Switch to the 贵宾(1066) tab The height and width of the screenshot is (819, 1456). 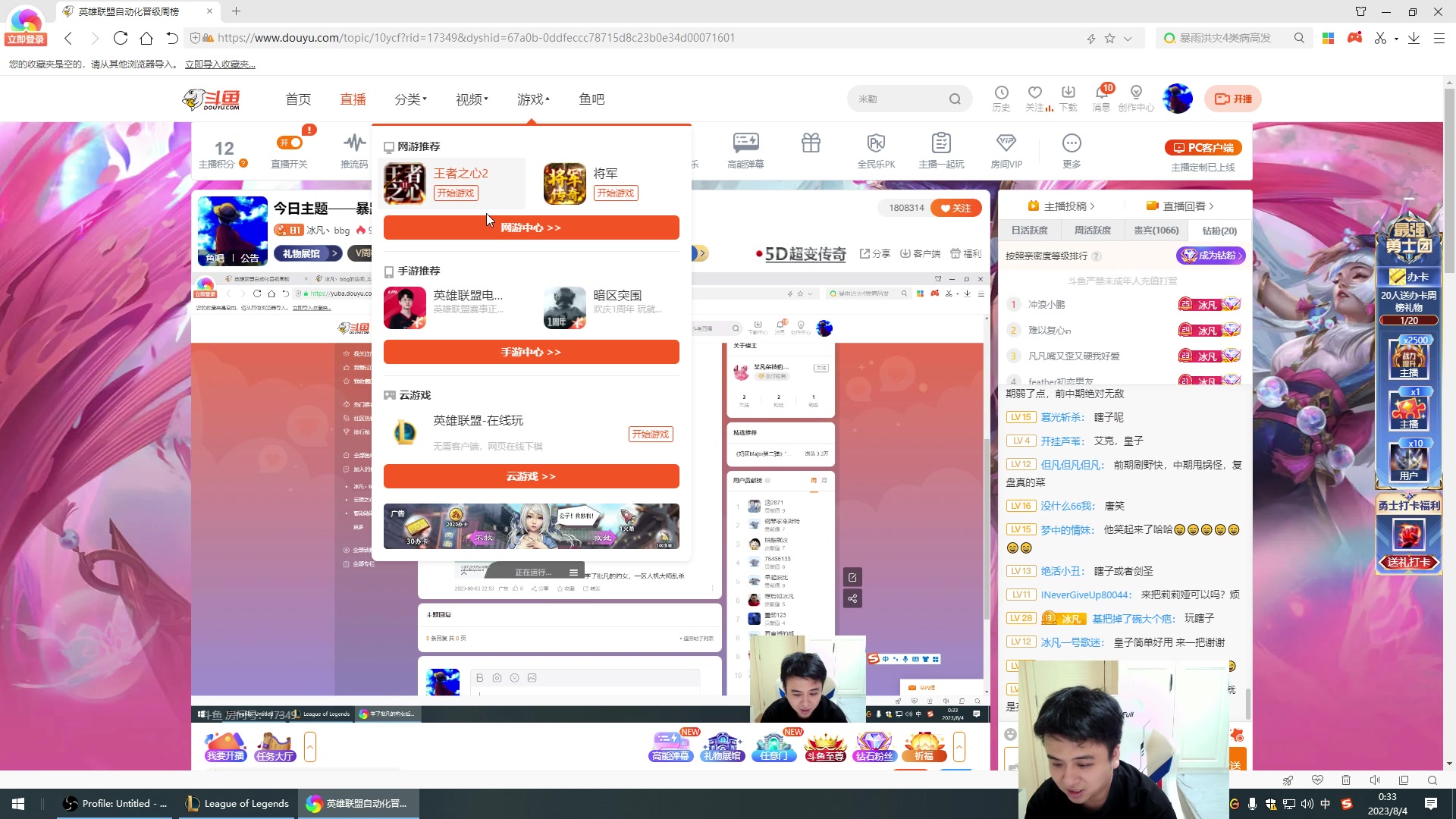coord(1156,231)
